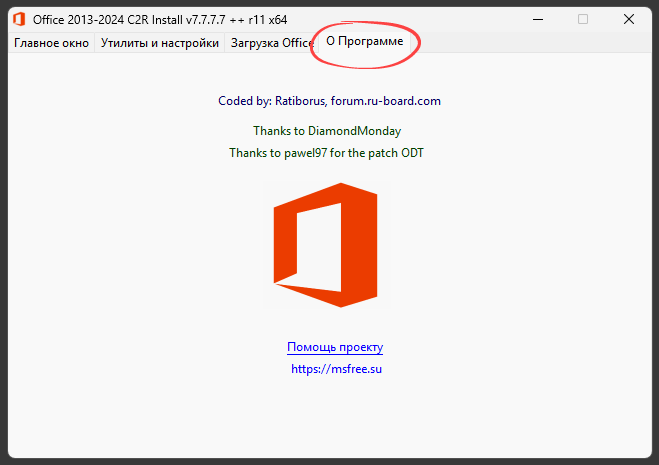The image size is (659, 465).
Task: Close the Office C2R Install window
Action: point(630,18)
